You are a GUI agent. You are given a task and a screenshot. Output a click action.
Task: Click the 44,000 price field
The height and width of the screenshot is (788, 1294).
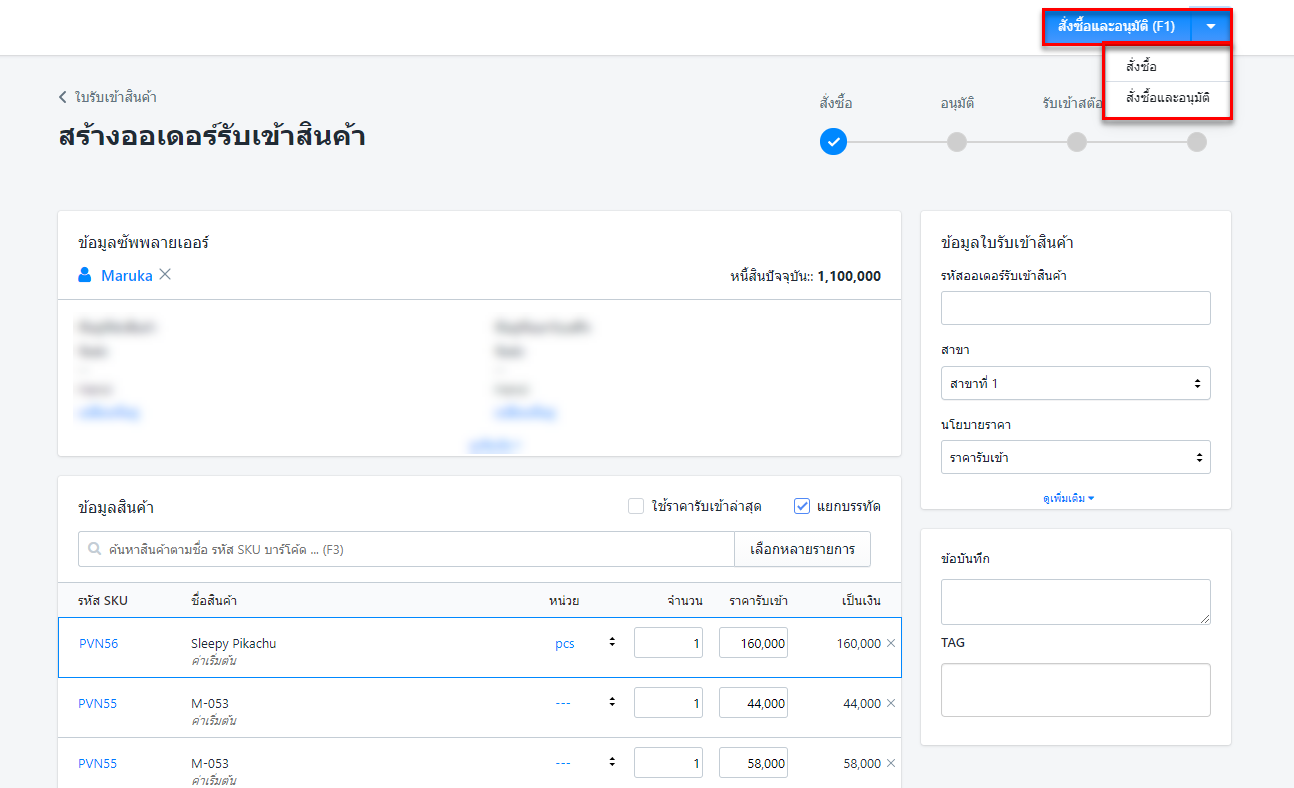(753, 703)
